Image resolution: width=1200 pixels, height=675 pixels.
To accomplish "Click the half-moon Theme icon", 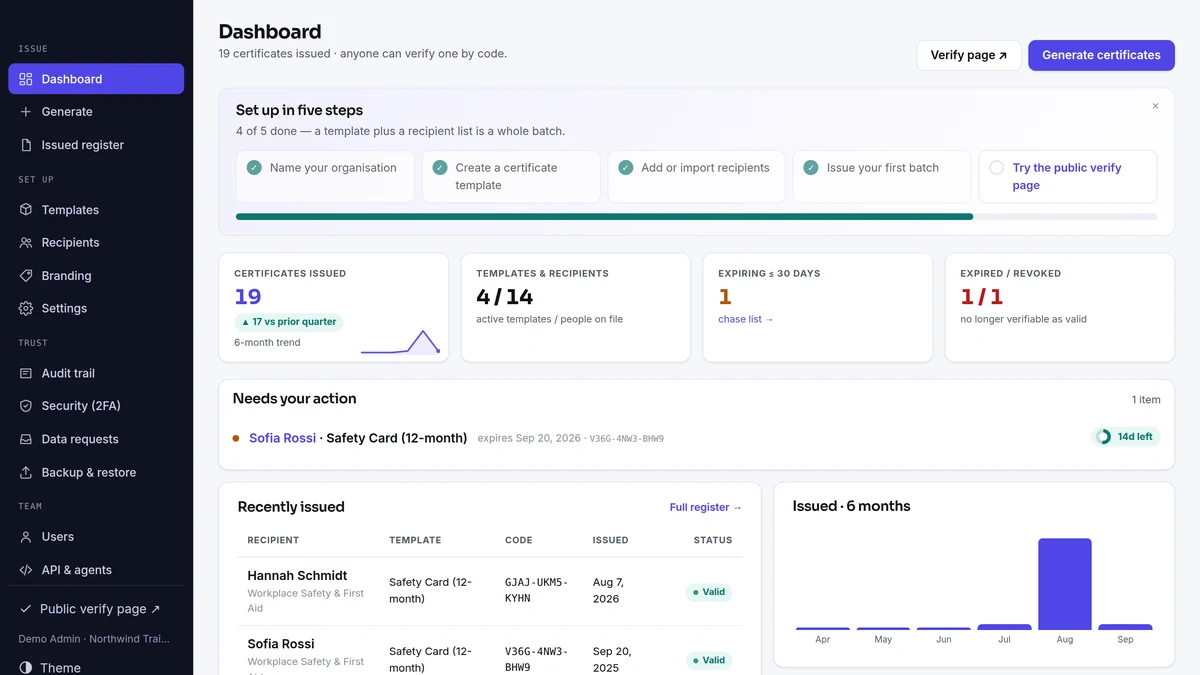I will 26,667.
